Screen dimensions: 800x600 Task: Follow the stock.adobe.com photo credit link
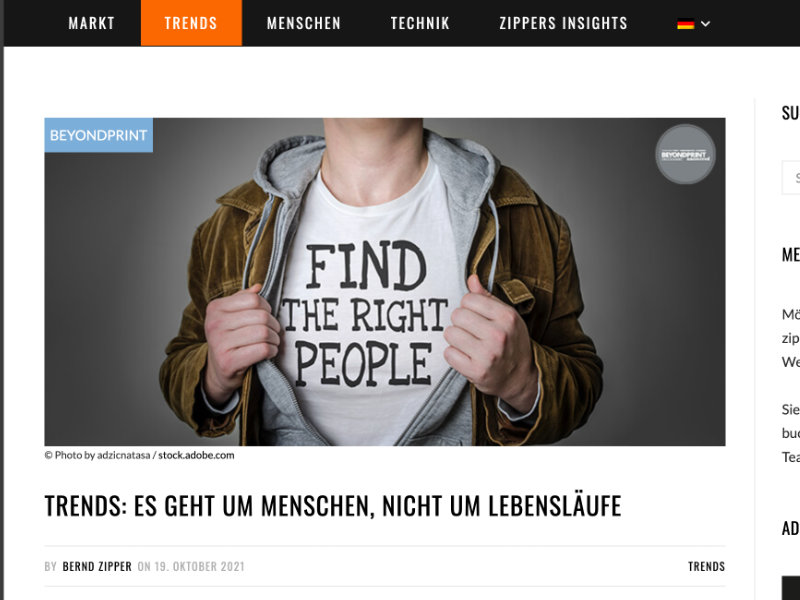[x=196, y=455]
